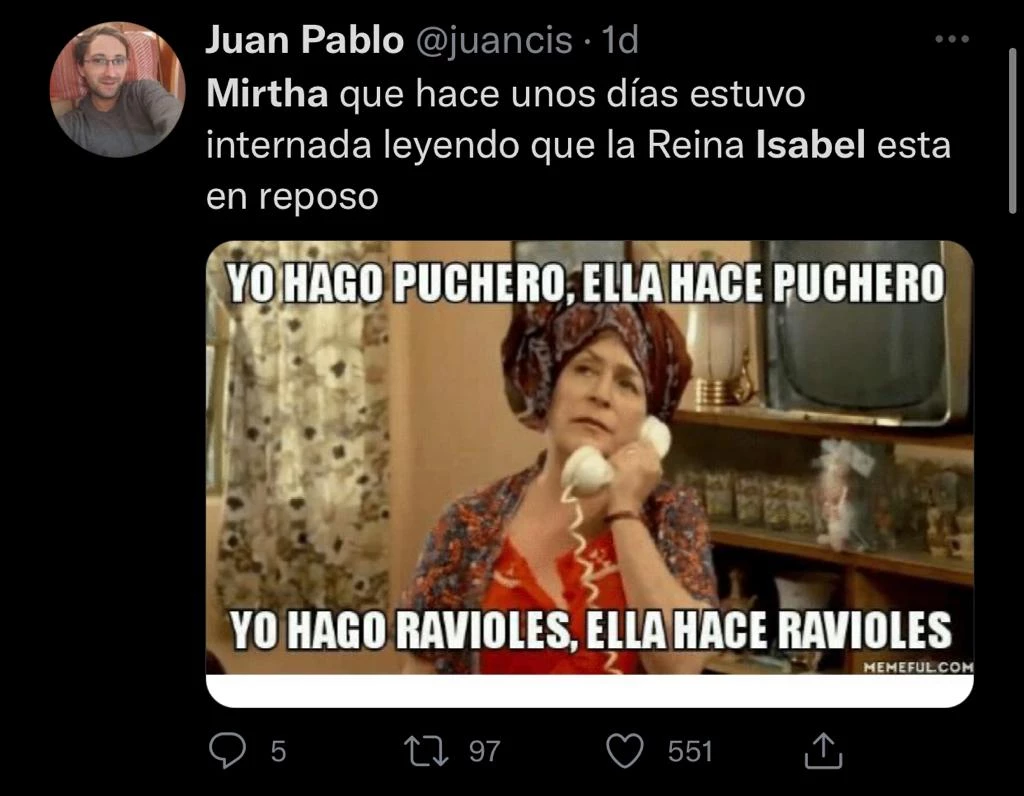Click the reply speech bubble icon
This screenshot has height=796, width=1024.
click(227, 750)
